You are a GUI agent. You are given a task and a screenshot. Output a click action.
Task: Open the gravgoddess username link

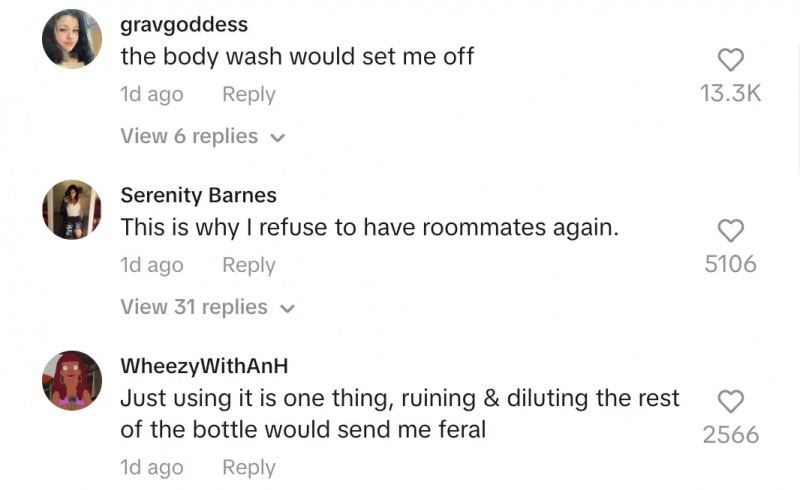click(184, 24)
